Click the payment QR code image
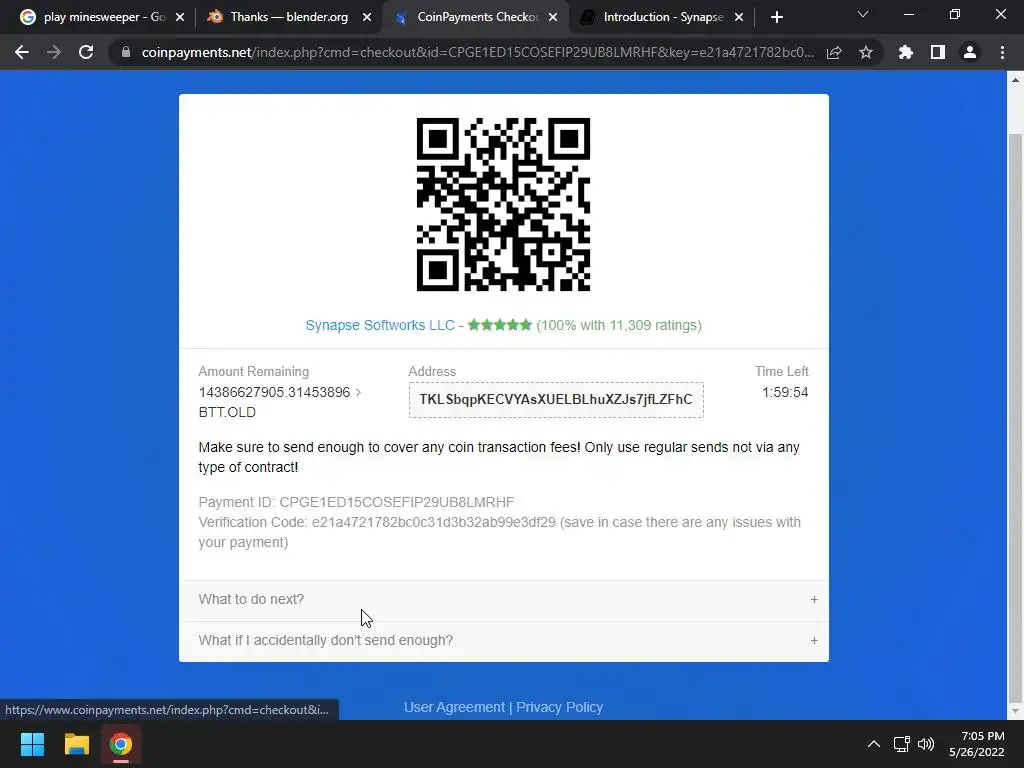The width and height of the screenshot is (1024, 768). [504, 204]
